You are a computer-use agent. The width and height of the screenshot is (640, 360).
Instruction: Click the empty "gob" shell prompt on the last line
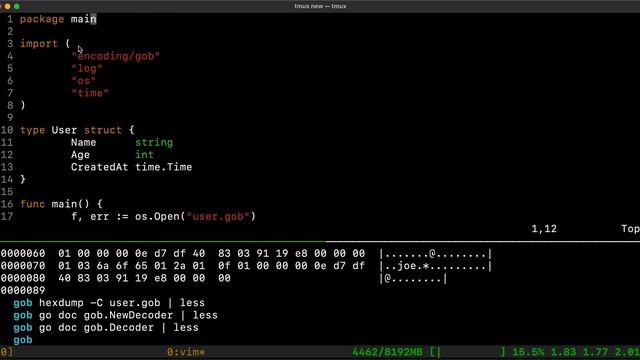click(x=23, y=340)
